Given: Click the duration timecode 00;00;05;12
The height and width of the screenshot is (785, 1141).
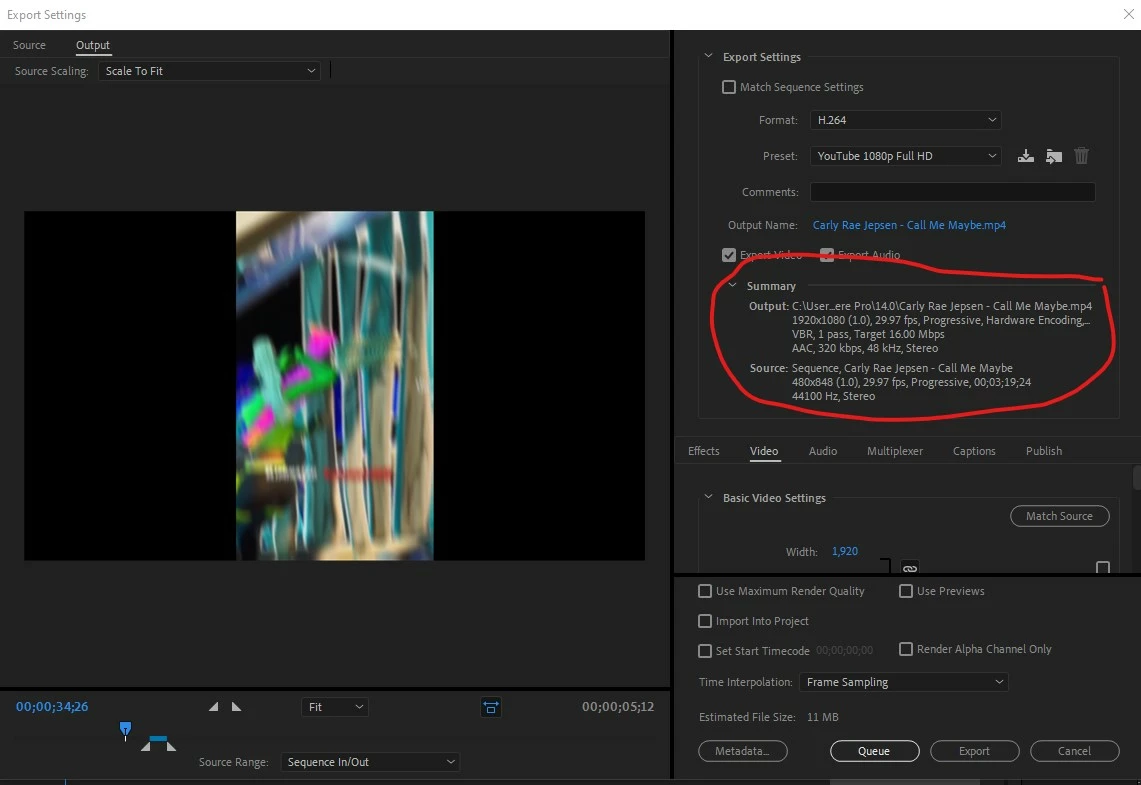Looking at the screenshot, I should coord(617,706).
